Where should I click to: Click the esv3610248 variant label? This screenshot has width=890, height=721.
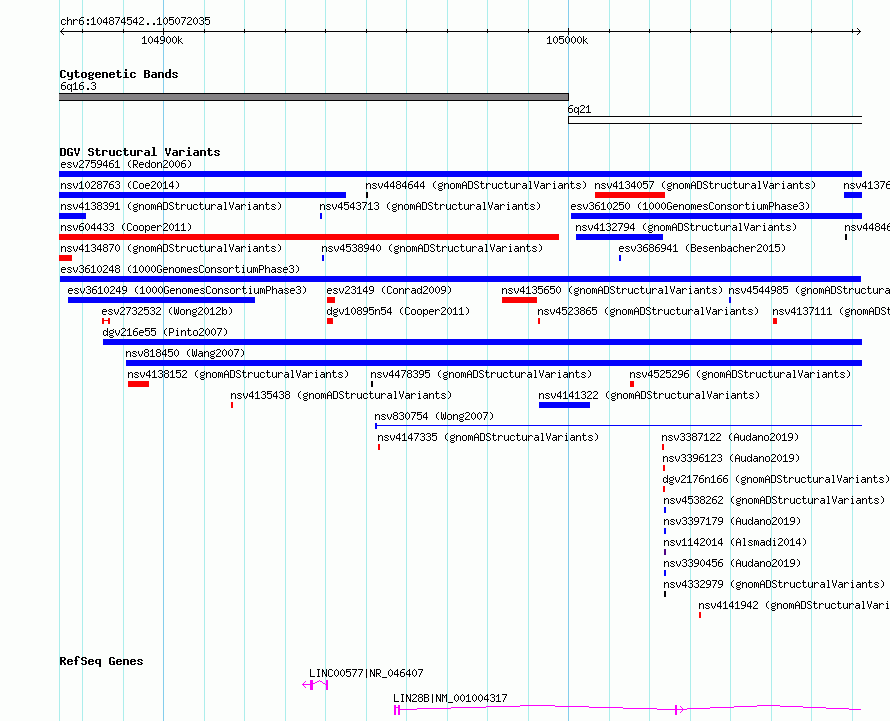pos(180,269)
